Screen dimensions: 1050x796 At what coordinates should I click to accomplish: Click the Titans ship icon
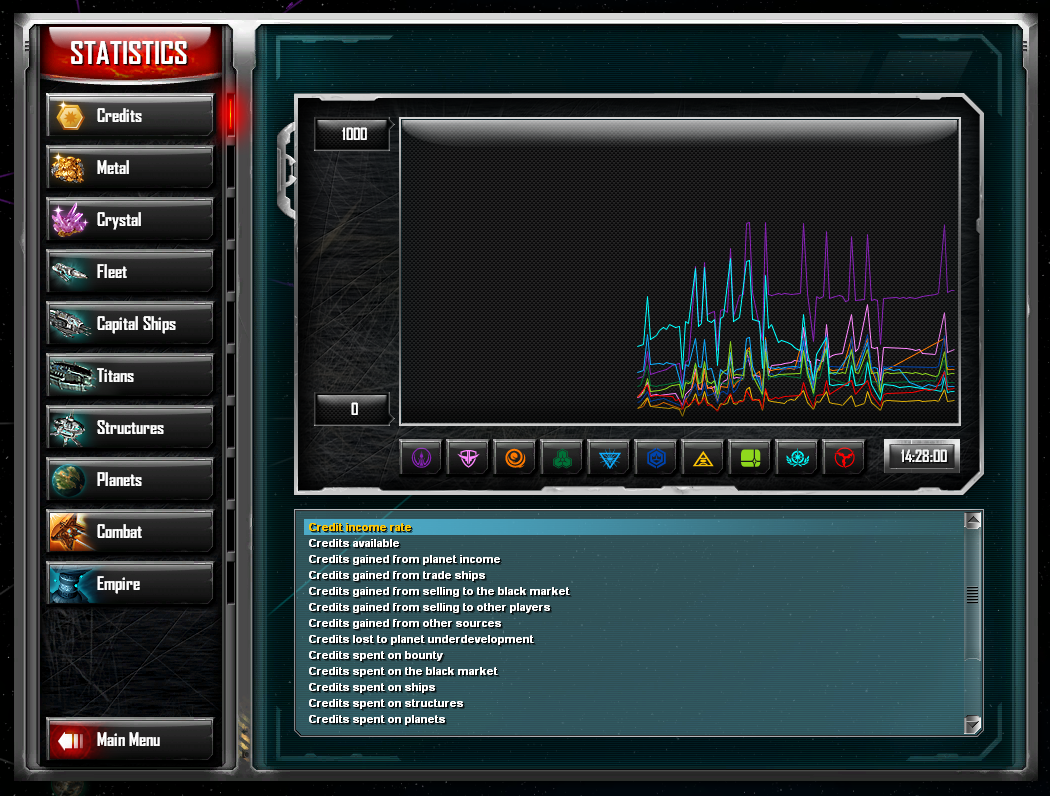pos(70,376)
